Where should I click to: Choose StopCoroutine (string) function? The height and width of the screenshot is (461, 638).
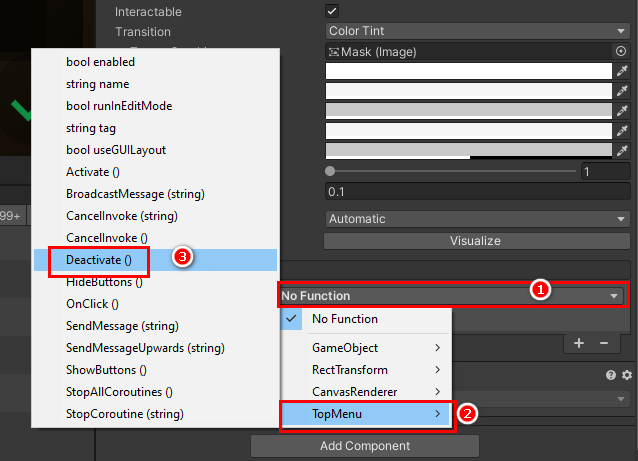point(155,414)
